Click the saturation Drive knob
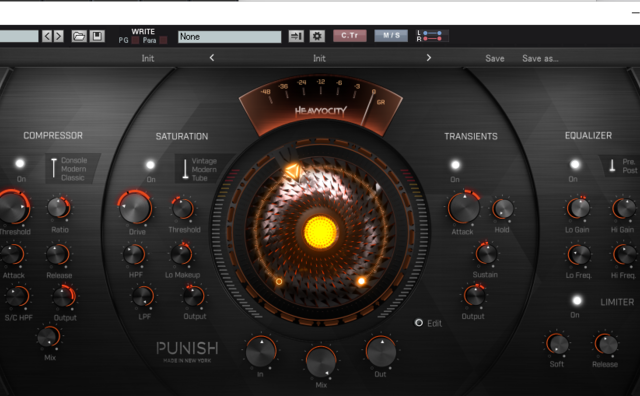640x396 pixels. point(136,207)
